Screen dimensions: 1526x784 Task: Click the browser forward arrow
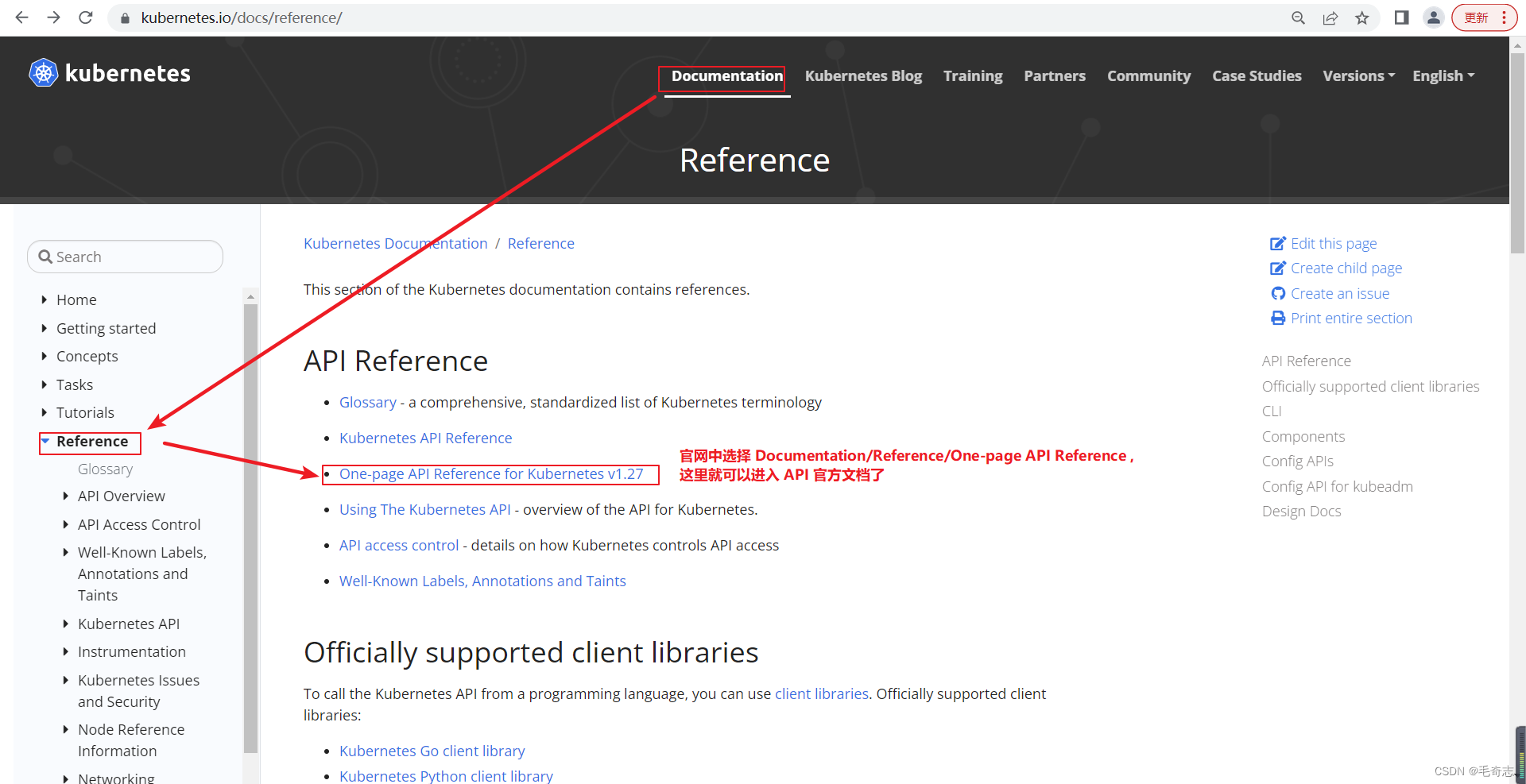click(53, 17)
